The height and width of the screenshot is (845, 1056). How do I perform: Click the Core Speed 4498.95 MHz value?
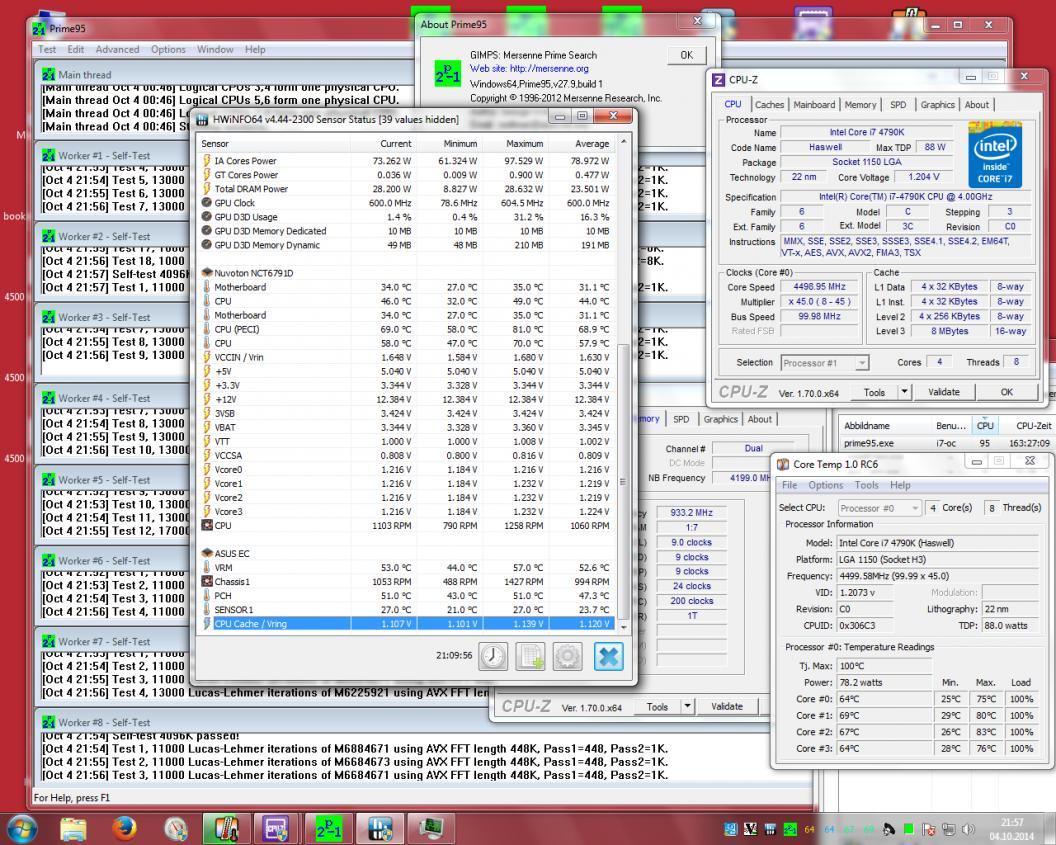click(x=820, y=287)
